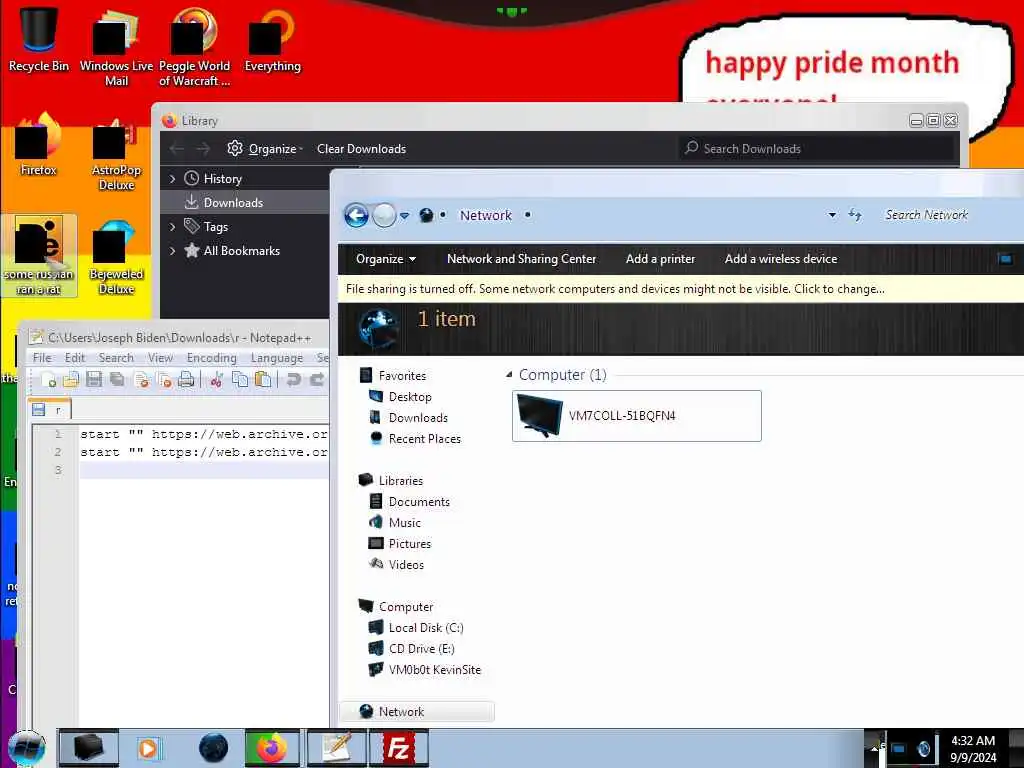Switch to Firefox from the taskbar
Image resolution: width=1024 pixels, height=768 pixels.
[x=272, y=748]
